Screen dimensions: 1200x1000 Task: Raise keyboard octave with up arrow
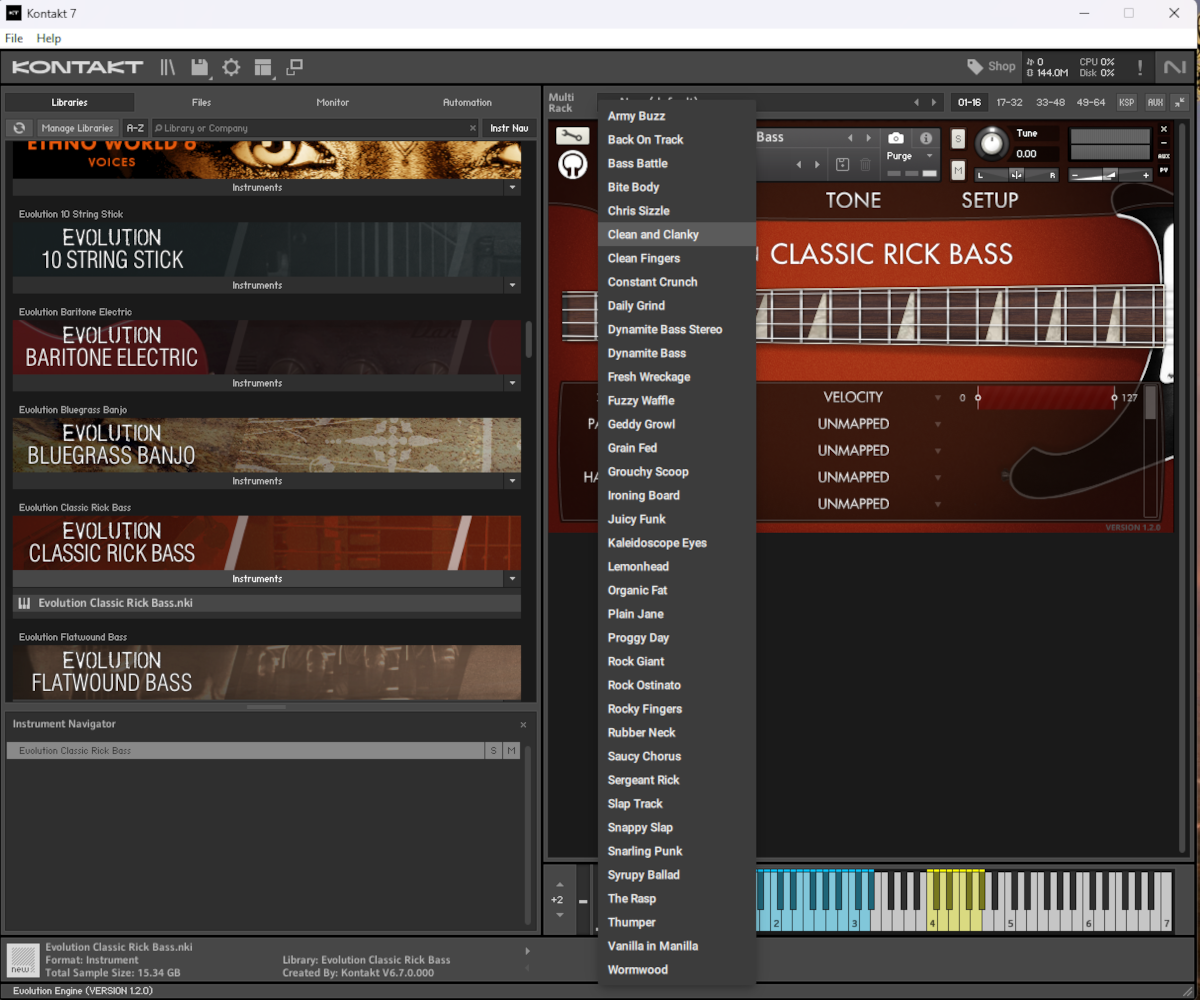(x=559, y=884)
